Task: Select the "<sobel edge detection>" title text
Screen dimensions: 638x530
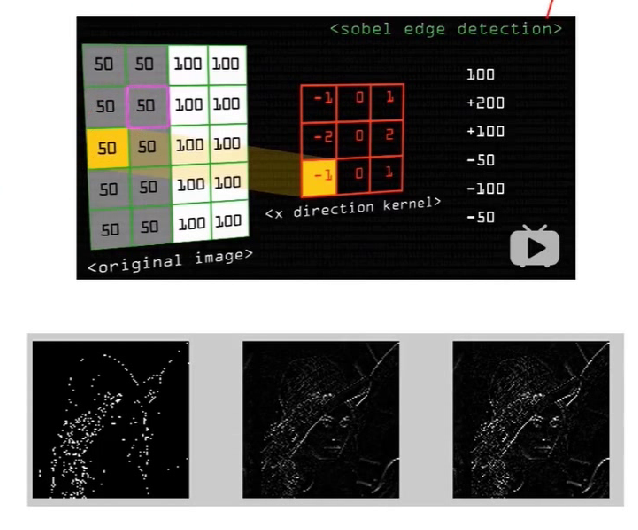Action: (x=446, y=29)
